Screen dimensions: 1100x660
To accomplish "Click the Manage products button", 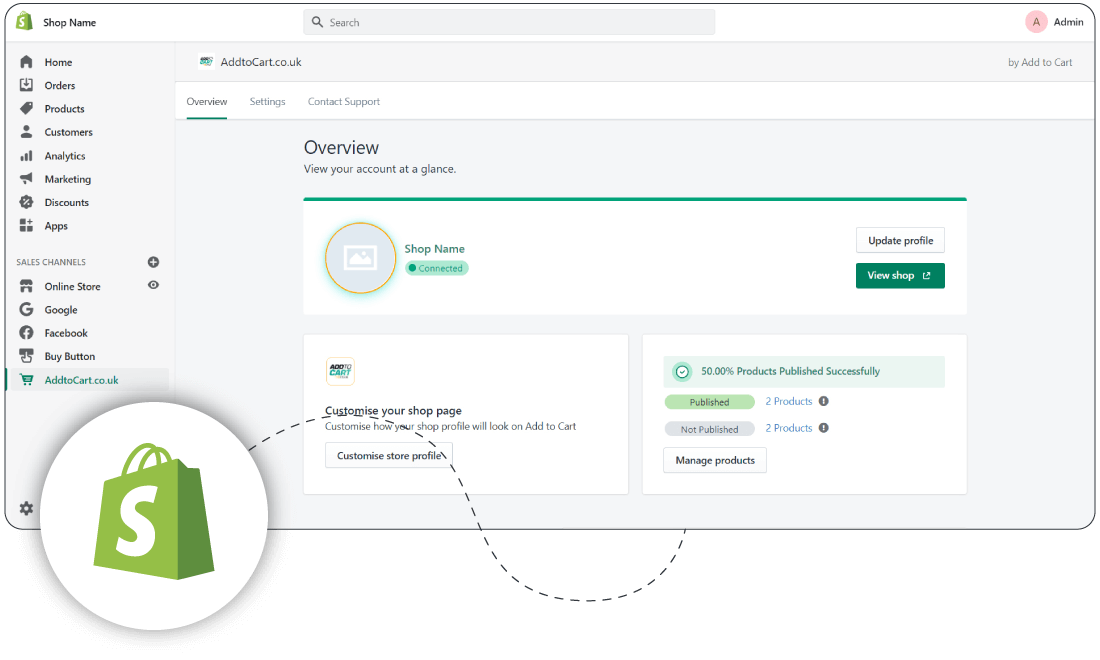I will (x=715, y=461).
